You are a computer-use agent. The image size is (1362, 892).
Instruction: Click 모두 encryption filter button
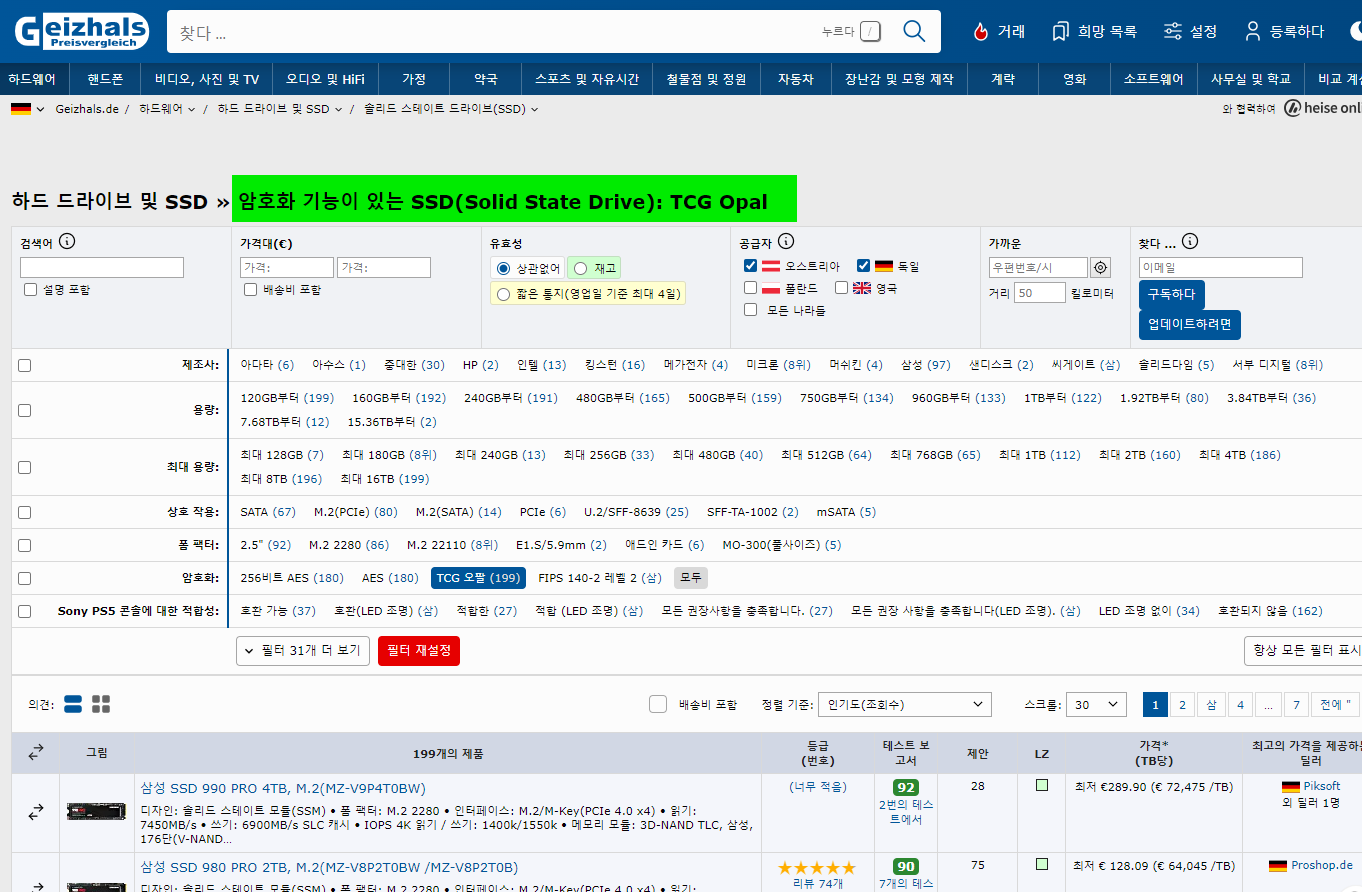(x=690, y=578)
